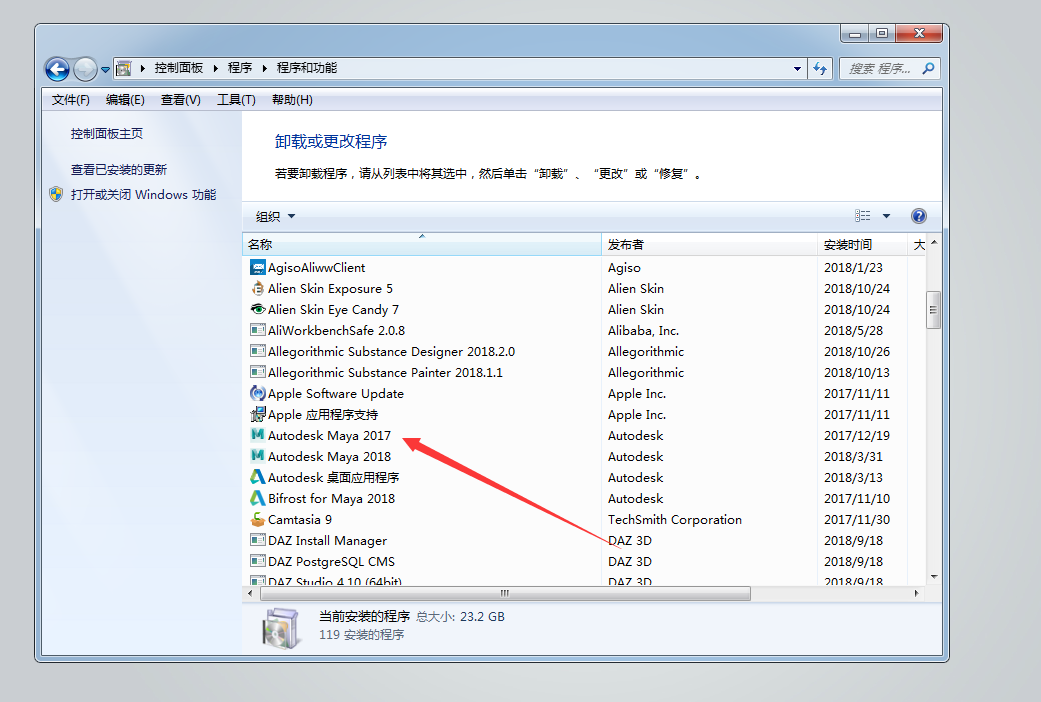The height and width of the screenshot is (702, 1041).
Task: Click the Bifrost for Maya 2018 icon
Action: point(257,499)
